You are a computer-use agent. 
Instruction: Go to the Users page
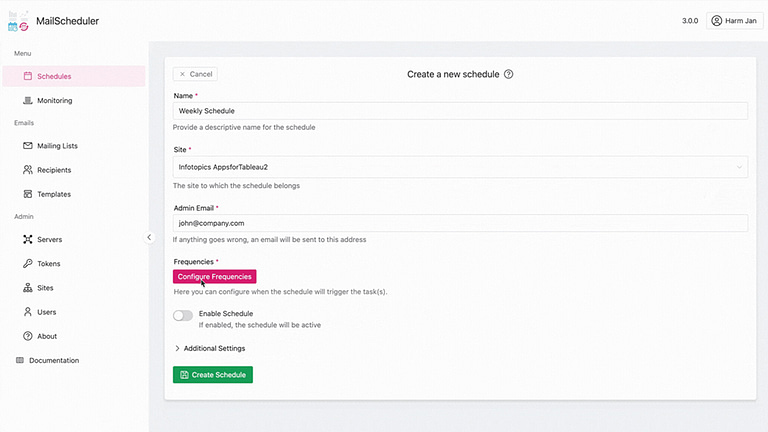[46, 312]
